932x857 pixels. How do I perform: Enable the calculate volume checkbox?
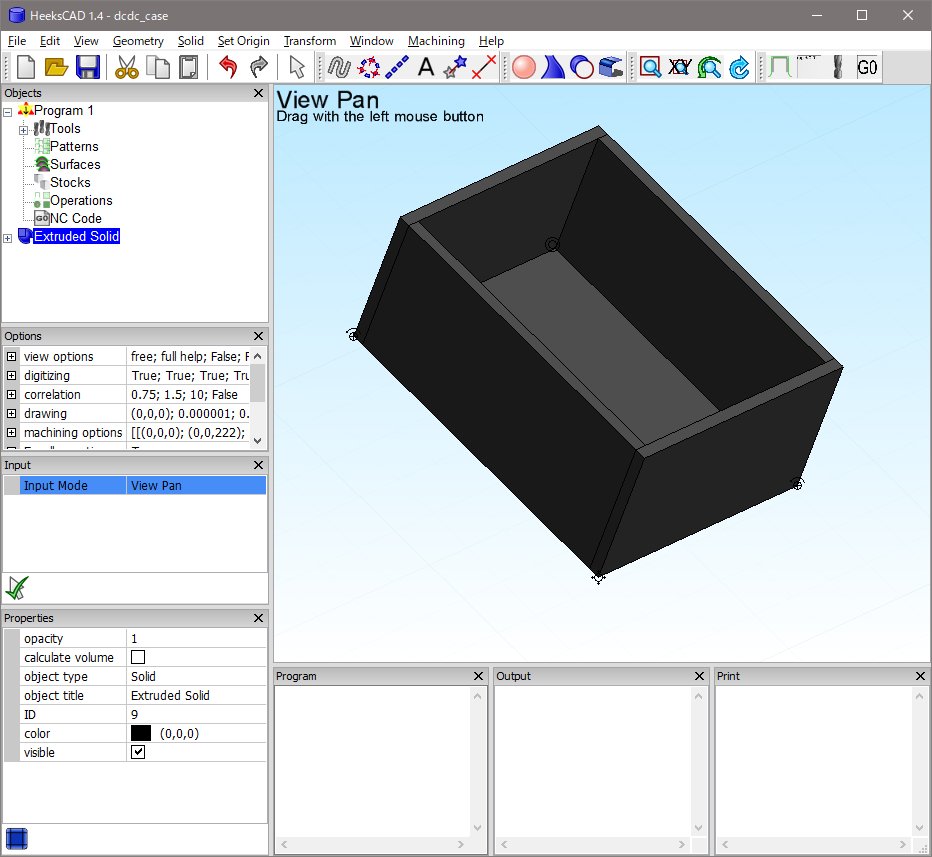coord(138,657)
